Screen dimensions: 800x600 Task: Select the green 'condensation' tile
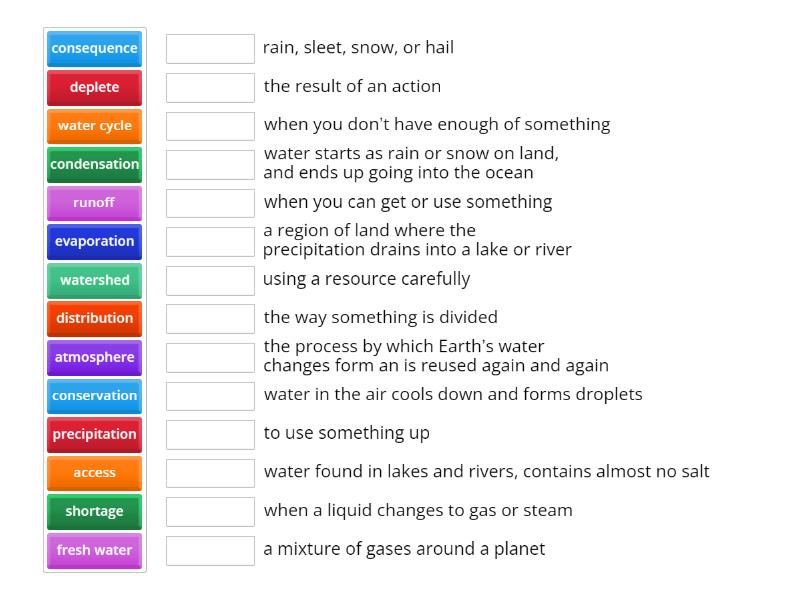pos(94,164)
